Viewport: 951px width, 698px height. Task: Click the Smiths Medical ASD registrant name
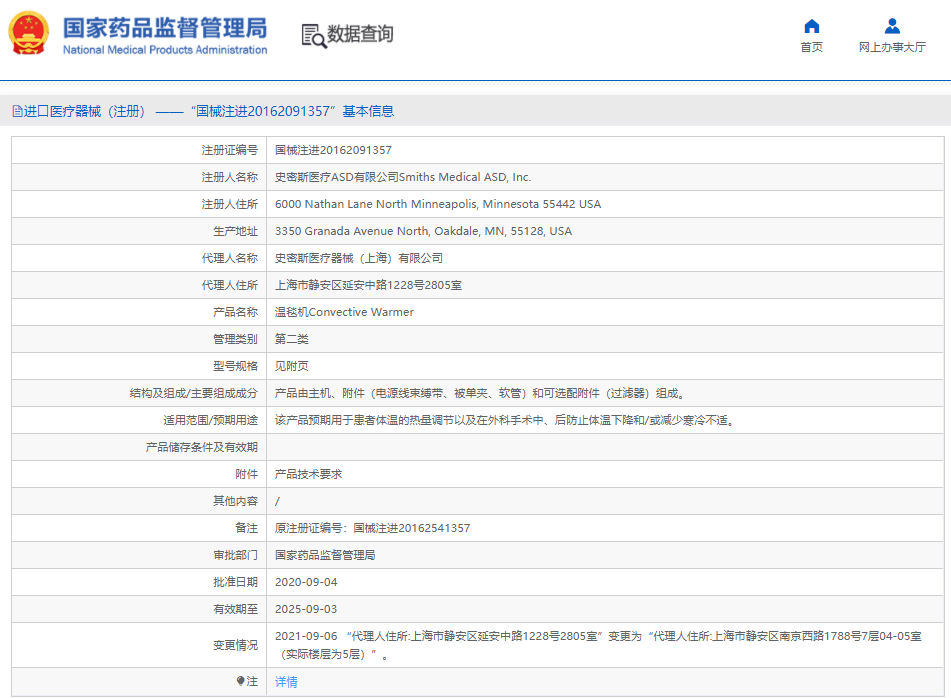[403, 177]
